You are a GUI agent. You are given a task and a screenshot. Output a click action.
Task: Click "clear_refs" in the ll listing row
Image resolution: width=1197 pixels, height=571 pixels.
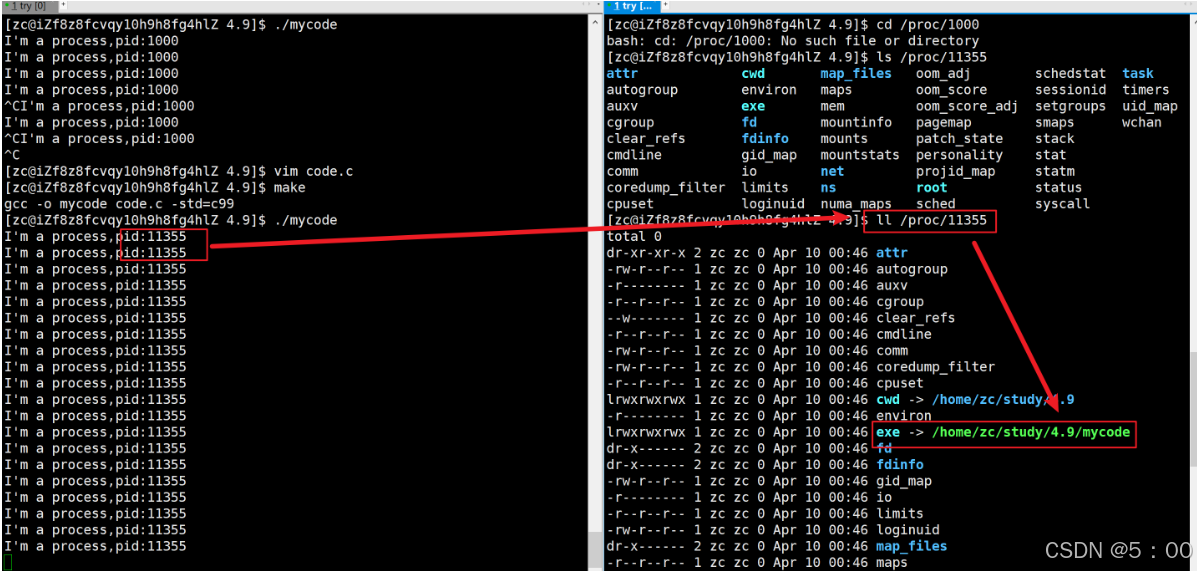[915, 318]
